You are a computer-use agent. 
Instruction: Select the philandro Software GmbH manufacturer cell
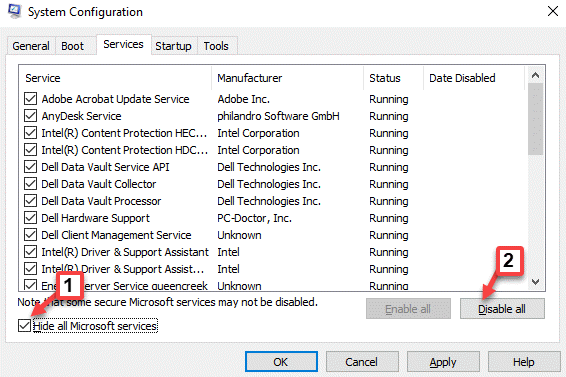pyautogui.click(x=278, y=116)
